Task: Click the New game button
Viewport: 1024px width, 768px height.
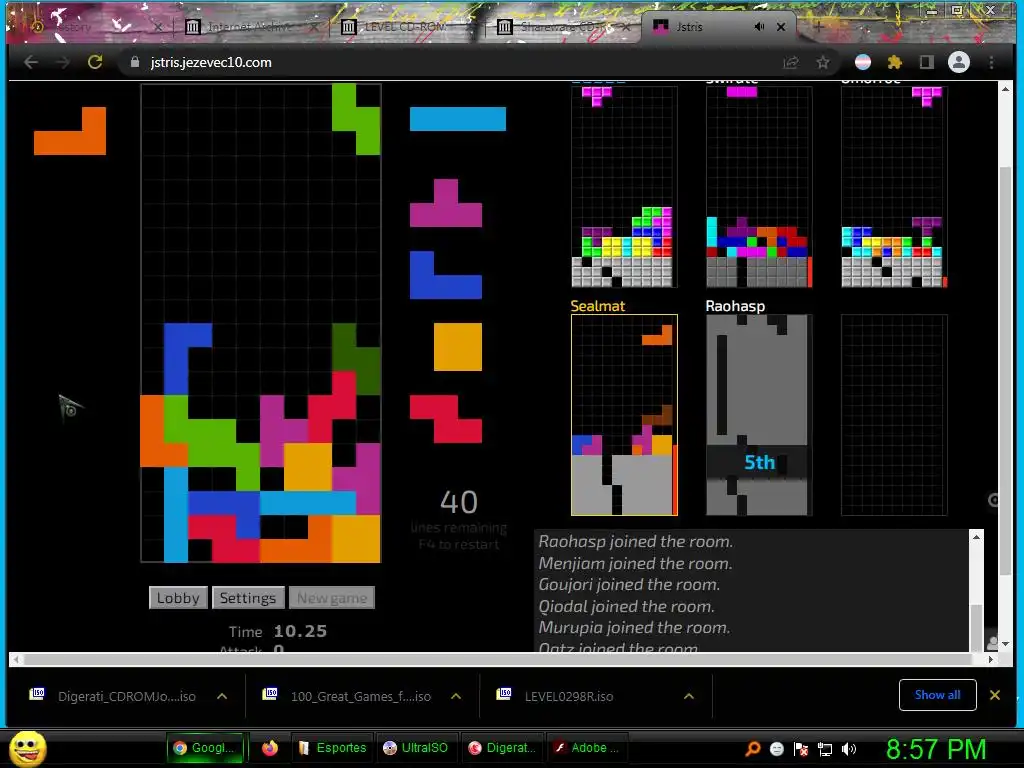Action: [332, 598]
